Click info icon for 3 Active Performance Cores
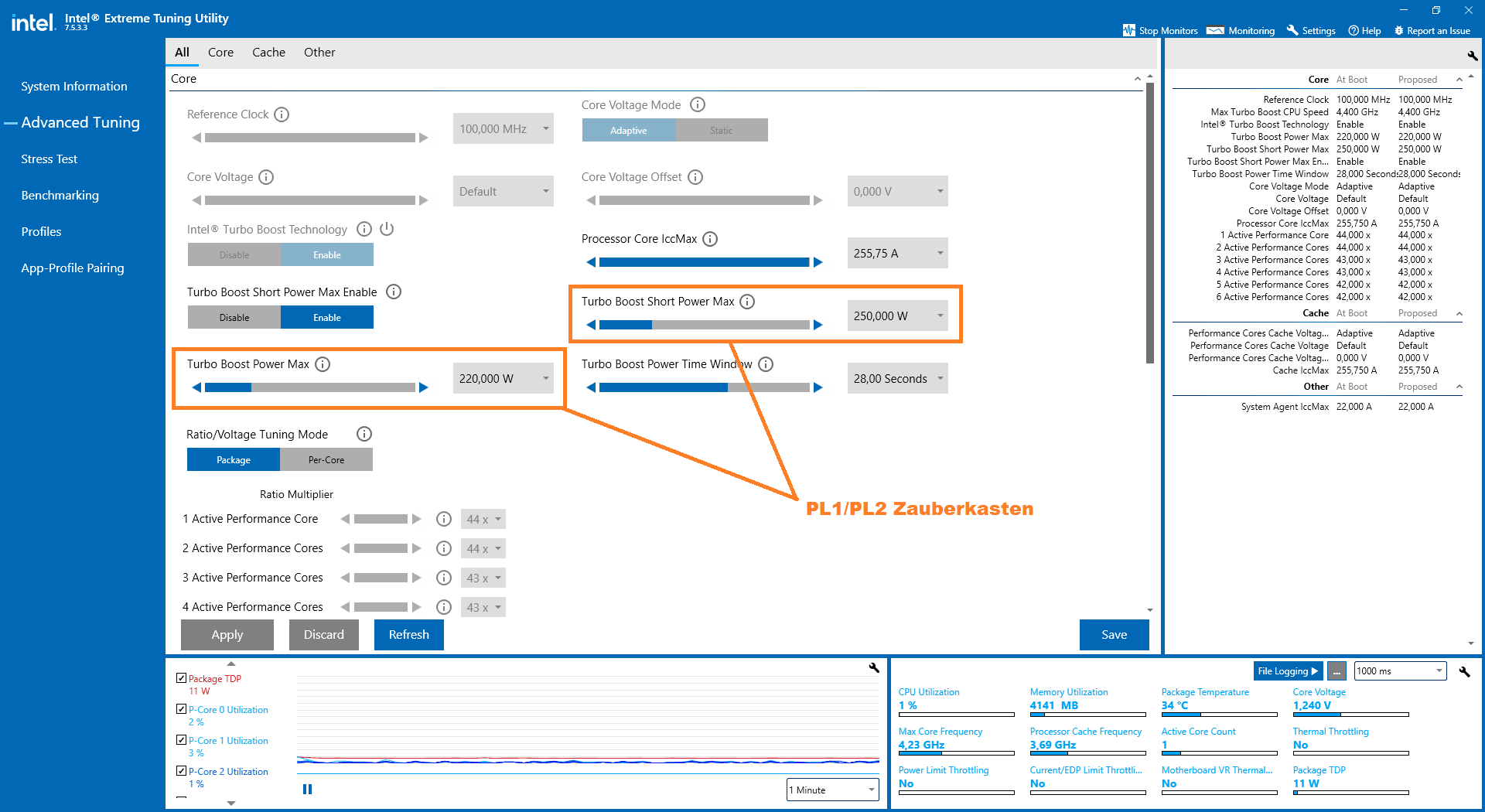 coord(444,578)
